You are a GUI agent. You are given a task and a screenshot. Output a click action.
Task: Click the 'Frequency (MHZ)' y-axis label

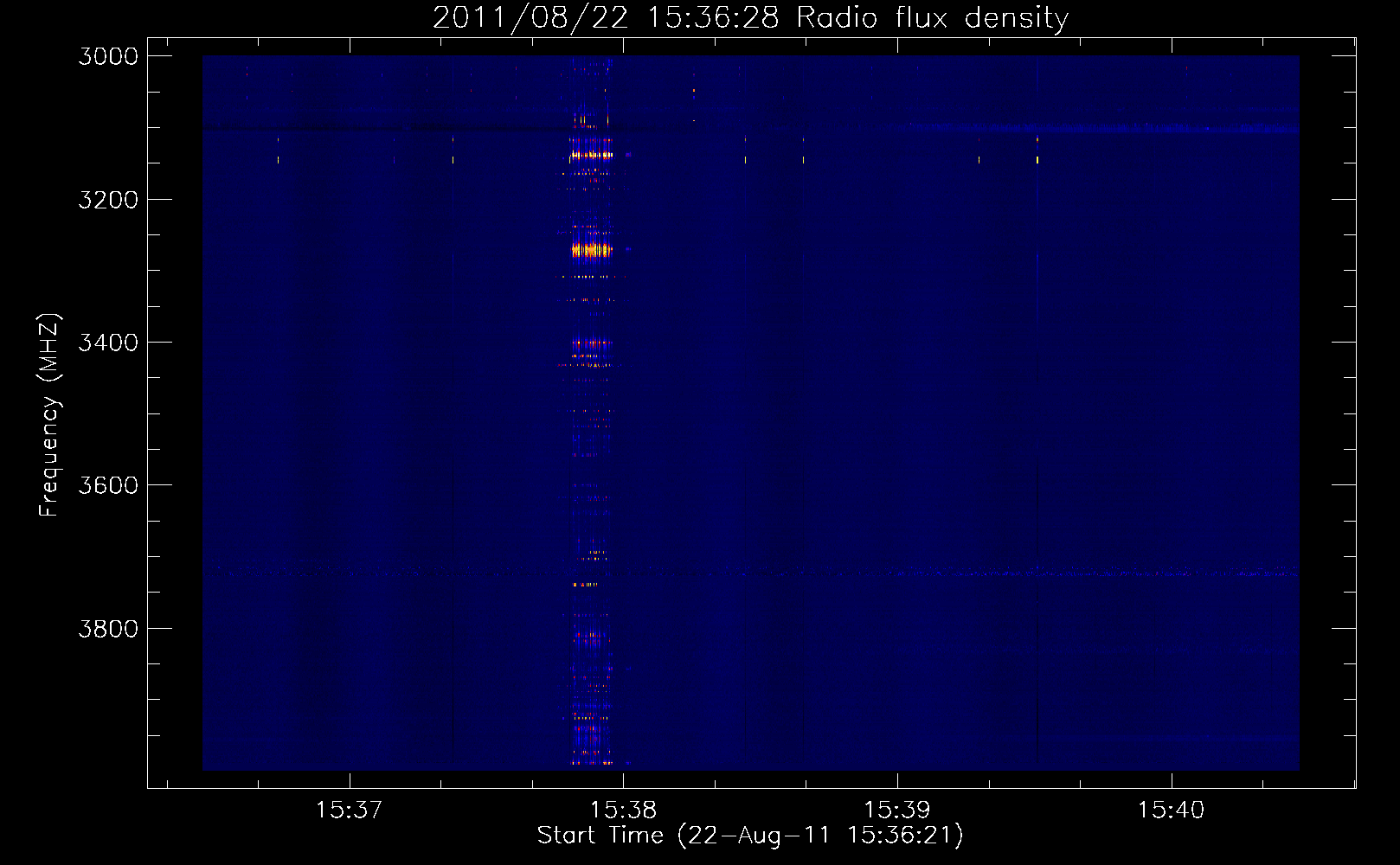click(x=49, y=415)
